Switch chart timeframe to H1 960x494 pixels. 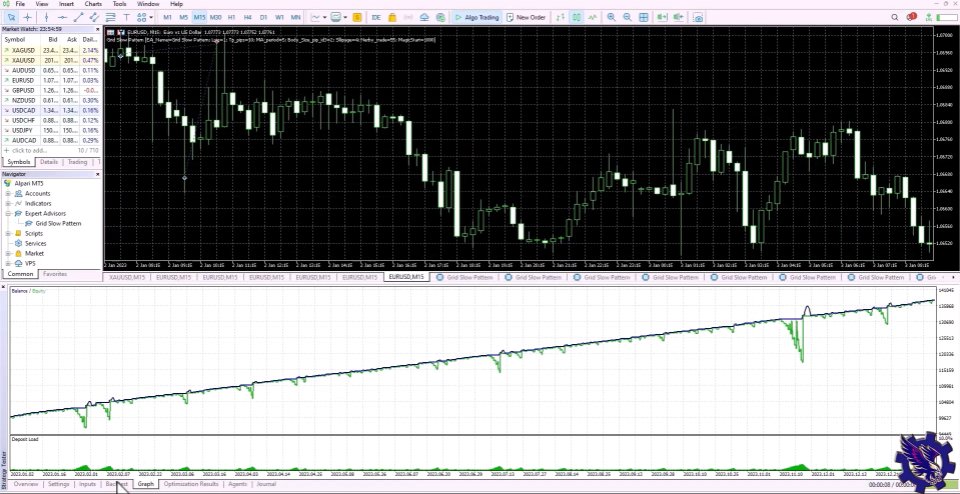(x=231, y=17)
